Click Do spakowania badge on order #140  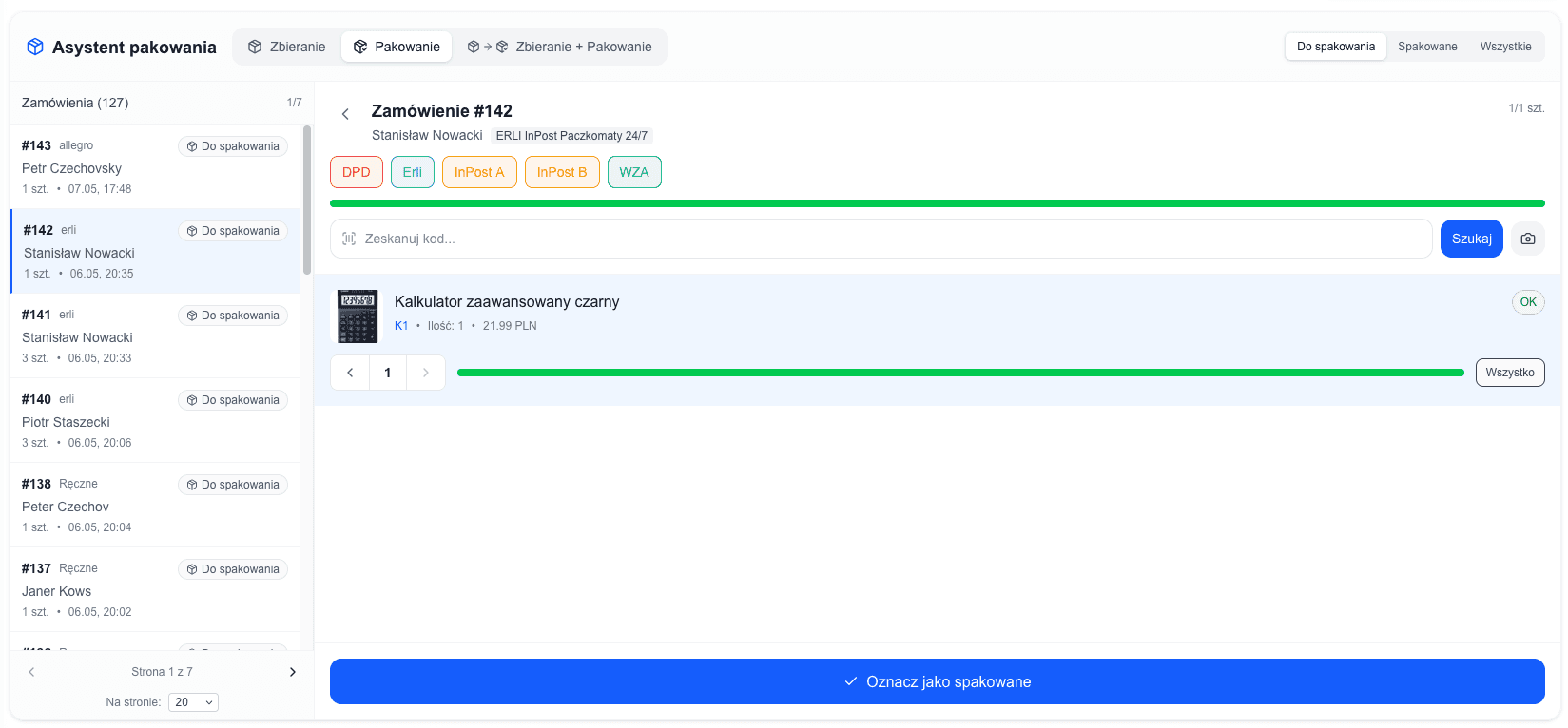pyautogui.click(x=233, y=400)
